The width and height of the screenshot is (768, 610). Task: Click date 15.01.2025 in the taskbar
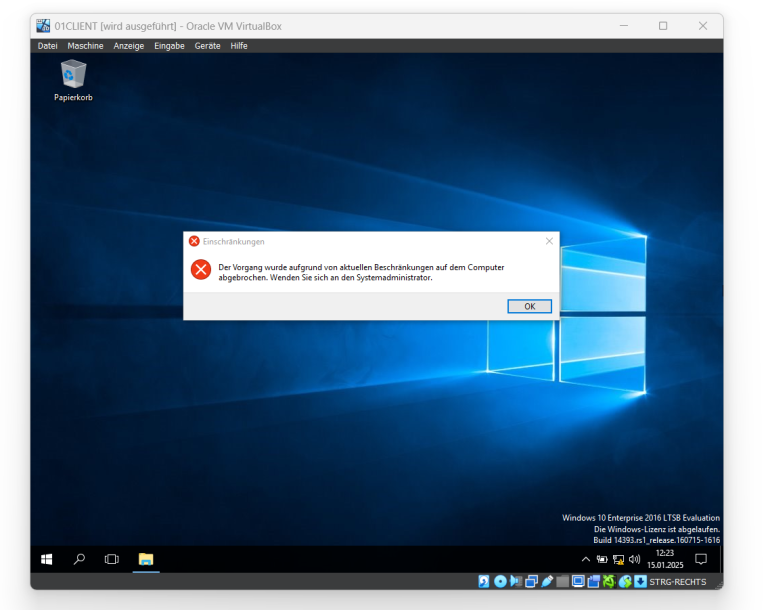(665, 565)
